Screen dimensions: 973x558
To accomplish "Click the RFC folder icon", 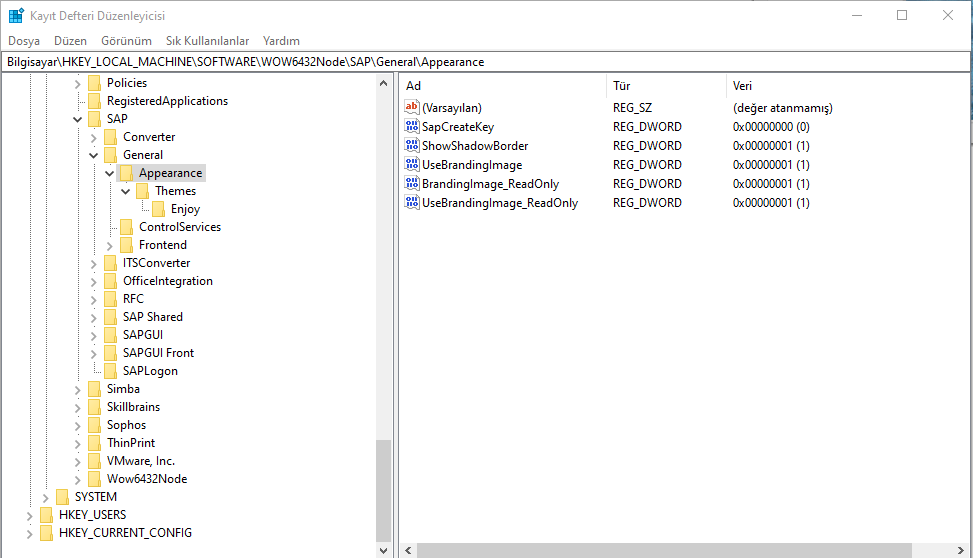I will click(110, 299).
